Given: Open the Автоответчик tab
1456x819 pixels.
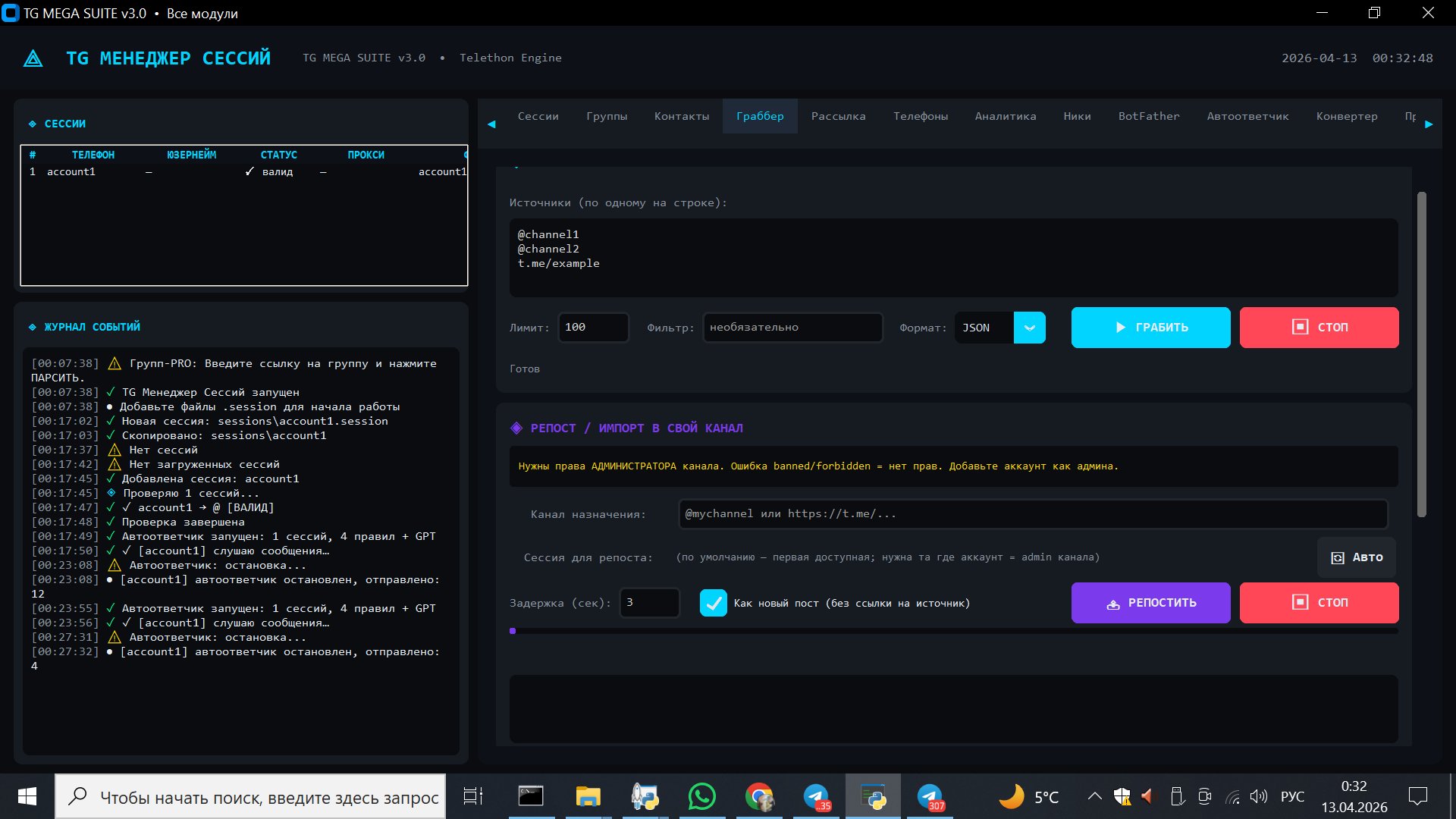Looking at the screenshot, I should click(x=1247, y=116).
